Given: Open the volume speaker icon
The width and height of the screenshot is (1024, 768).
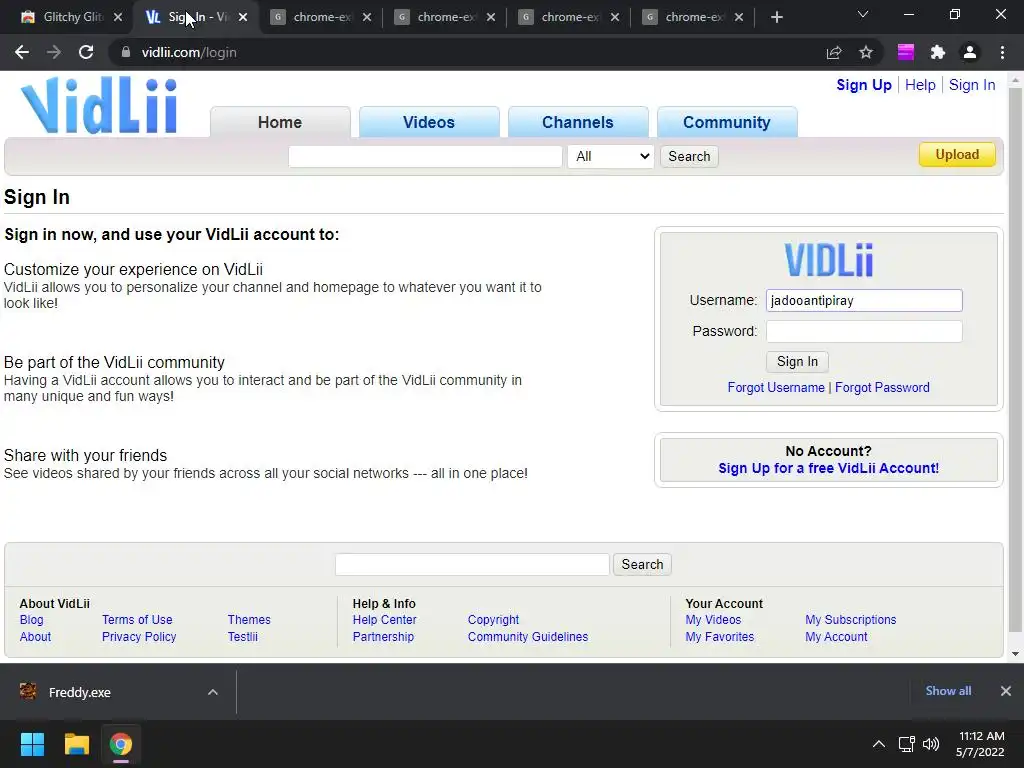Looking at the screenshot, I should pos(931,744).
